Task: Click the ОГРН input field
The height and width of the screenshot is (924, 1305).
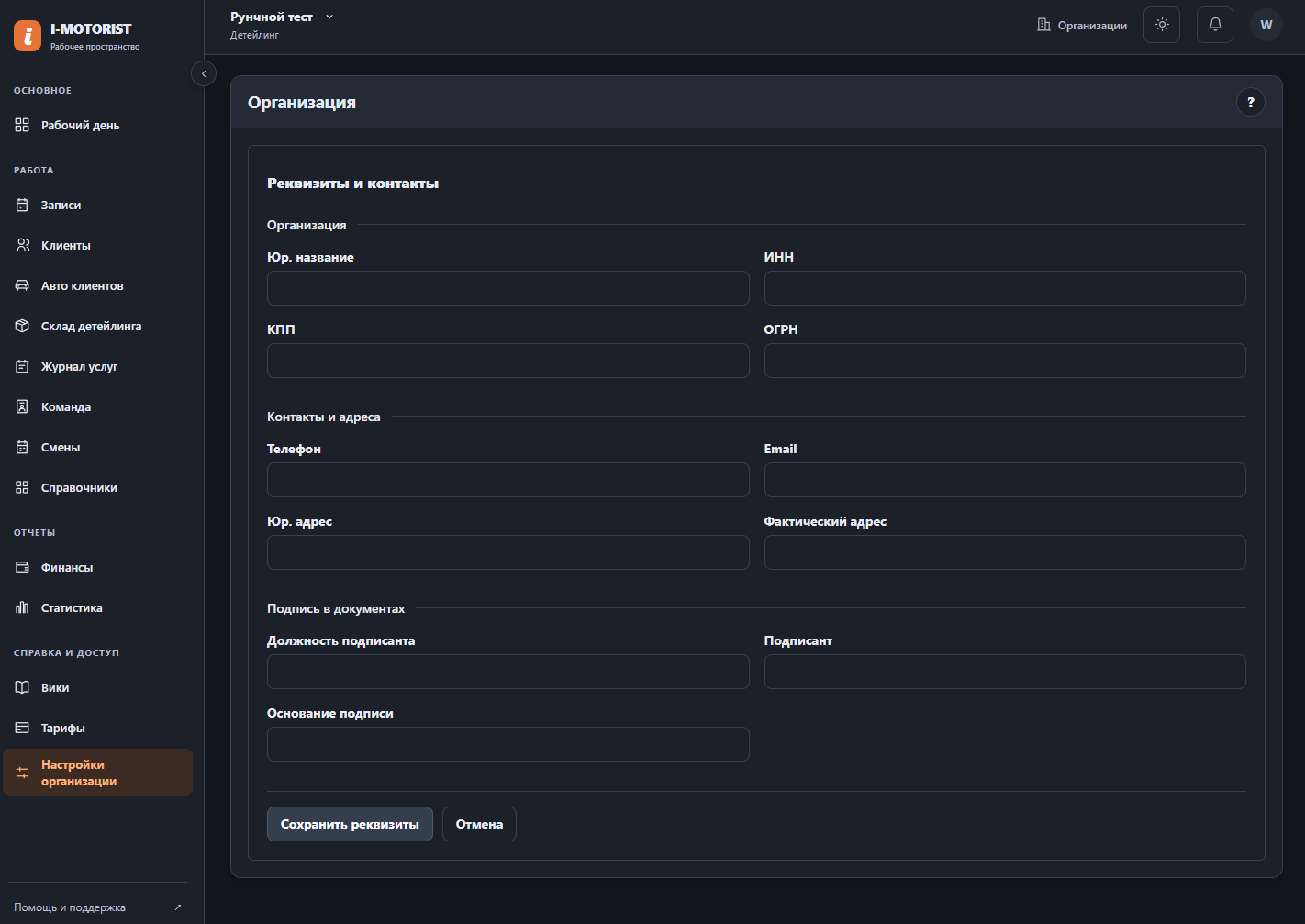Action: click(1005, 361)
